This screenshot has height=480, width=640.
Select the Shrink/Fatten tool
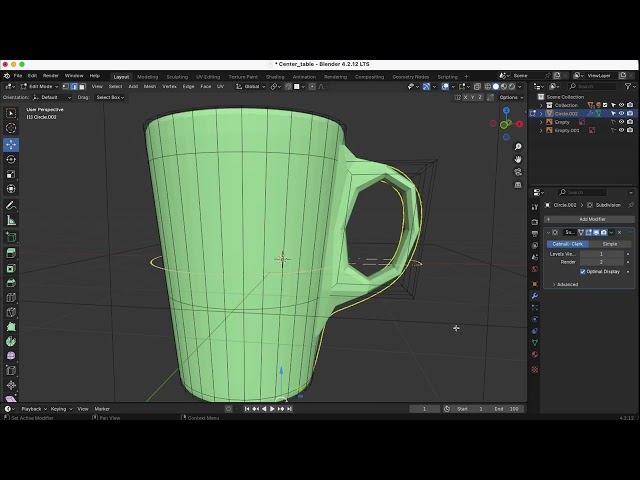click(11, 385)
